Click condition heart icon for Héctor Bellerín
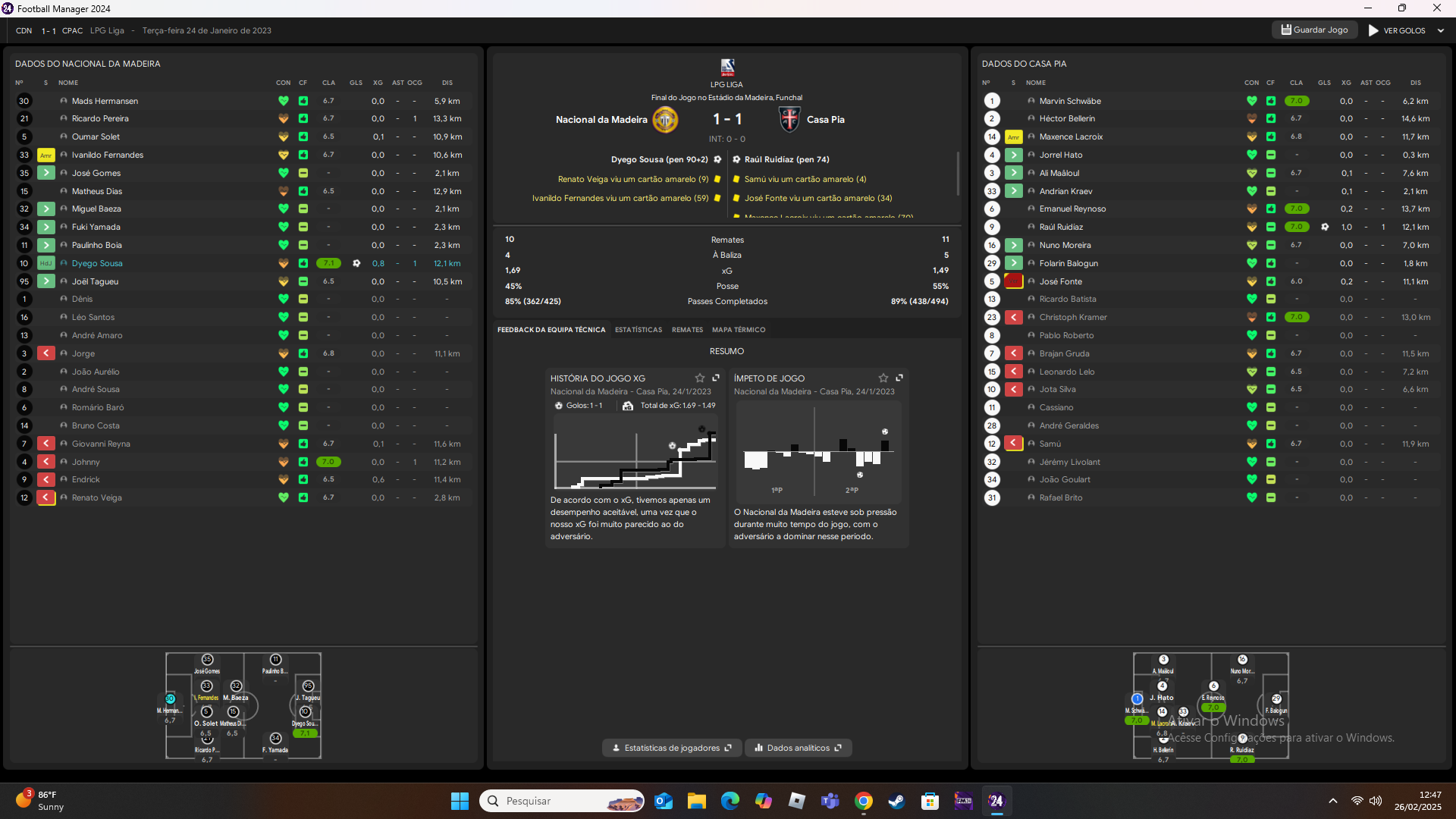Image resolution: width=1456 pixels, height=819 pixels. 1251,119
